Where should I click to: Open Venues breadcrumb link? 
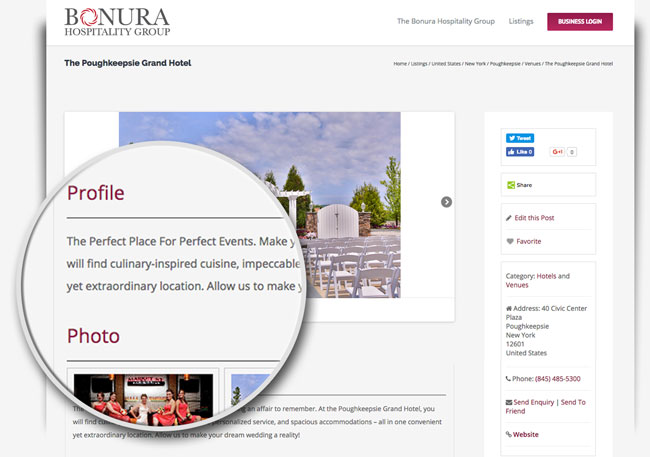[533, 63]
